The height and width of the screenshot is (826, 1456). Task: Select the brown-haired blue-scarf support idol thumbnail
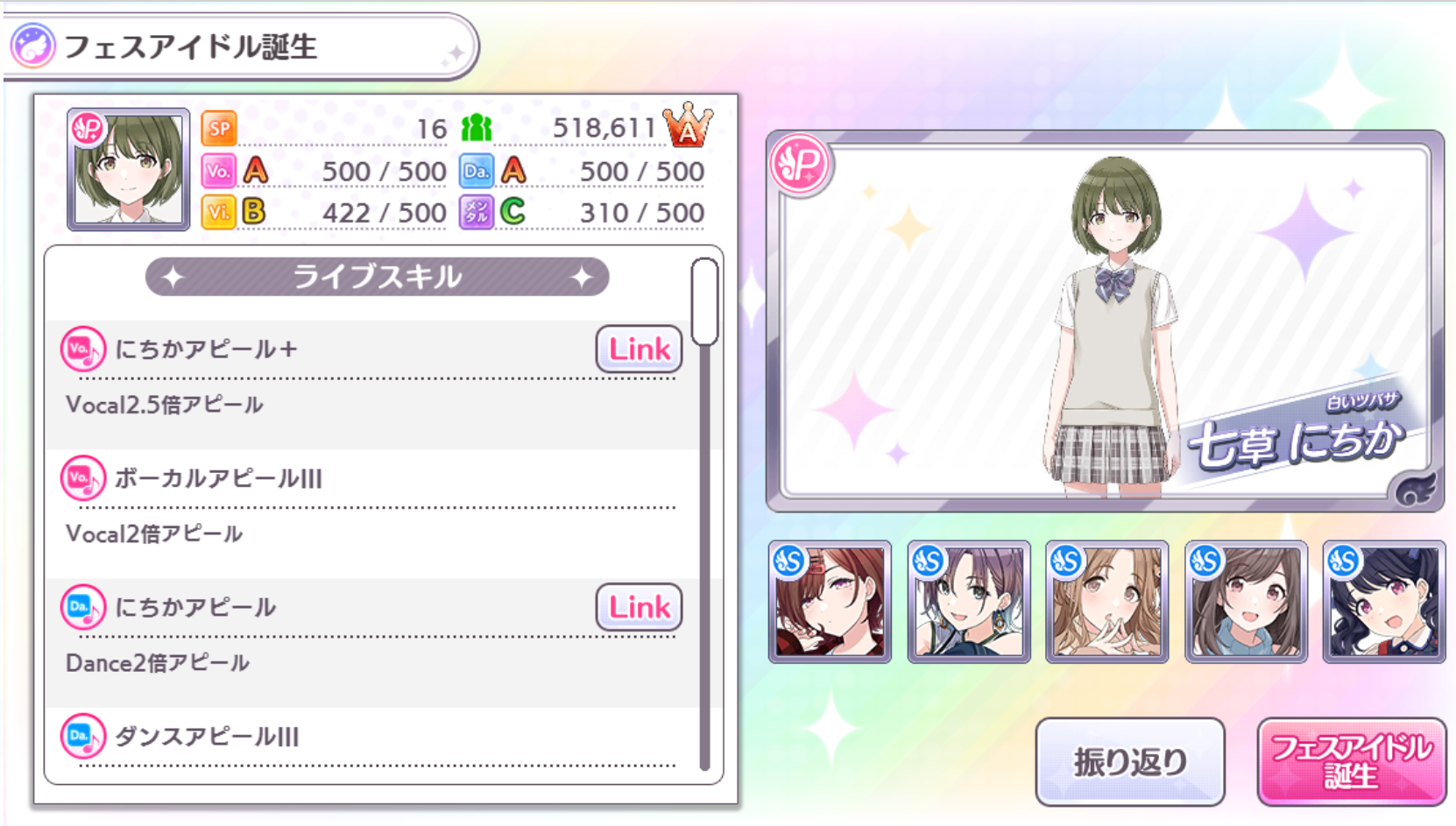[x=1246, y=602]
